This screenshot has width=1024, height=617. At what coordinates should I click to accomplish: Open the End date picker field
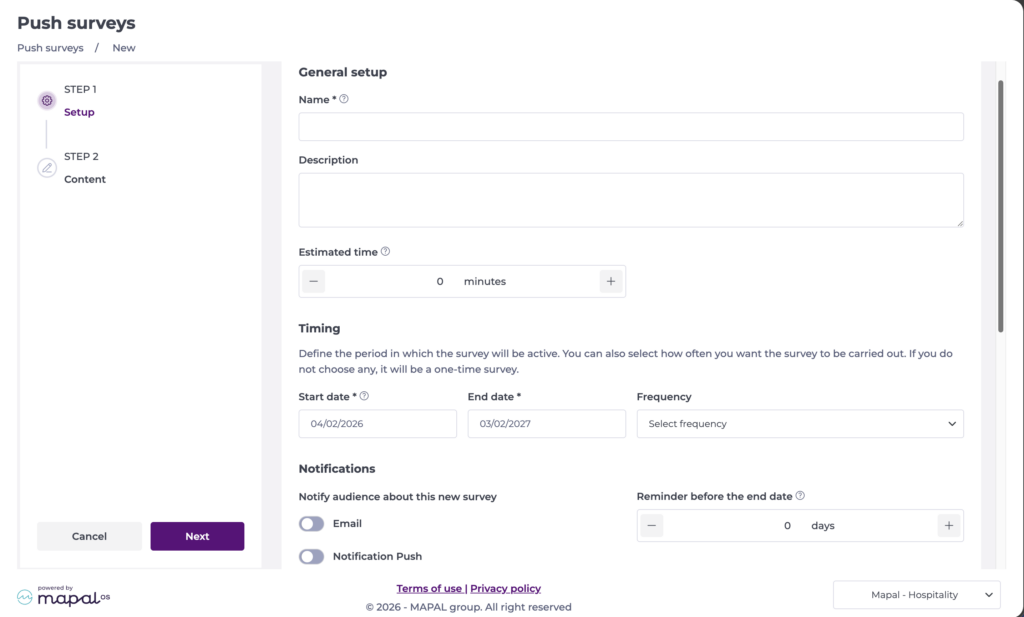tap(546, 424)
